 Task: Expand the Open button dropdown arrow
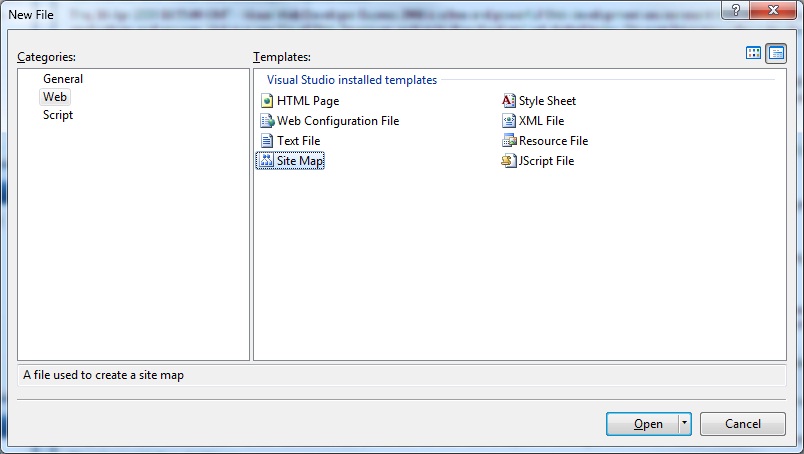(x=685, y=424)
